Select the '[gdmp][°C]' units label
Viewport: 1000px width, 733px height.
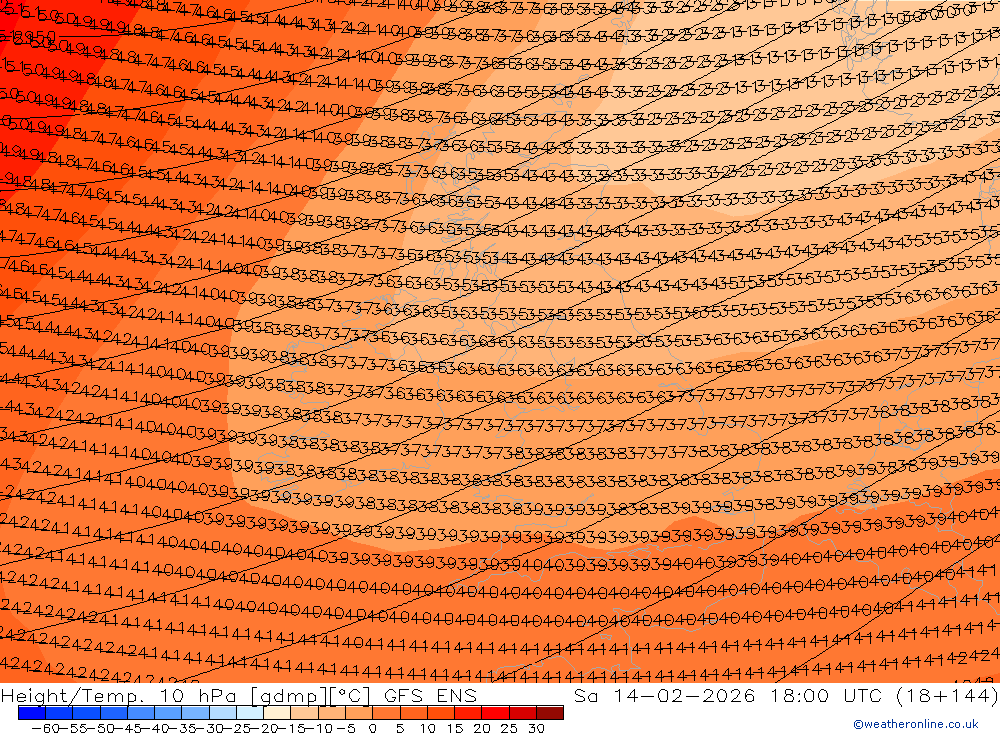click(x=311, y=695)
